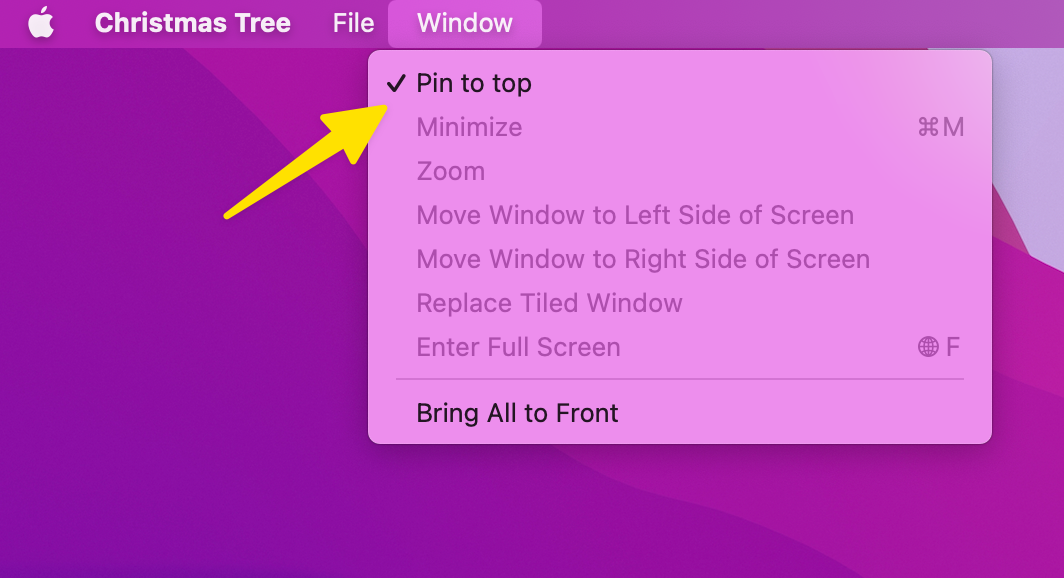Open the Apple menu logo

pos(41,23)
